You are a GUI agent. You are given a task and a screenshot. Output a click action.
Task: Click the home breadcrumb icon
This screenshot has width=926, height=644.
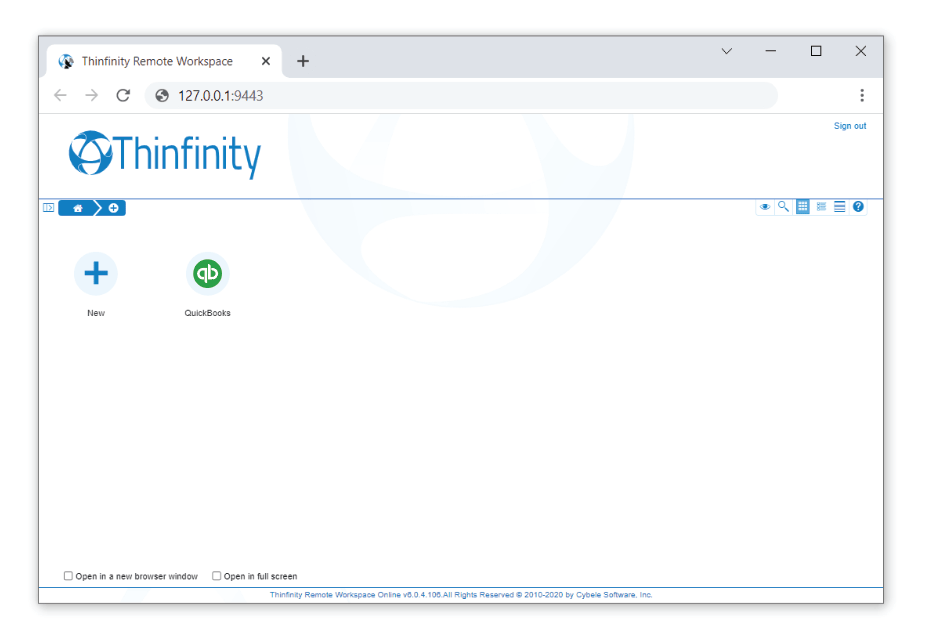[x=77, y=208]
